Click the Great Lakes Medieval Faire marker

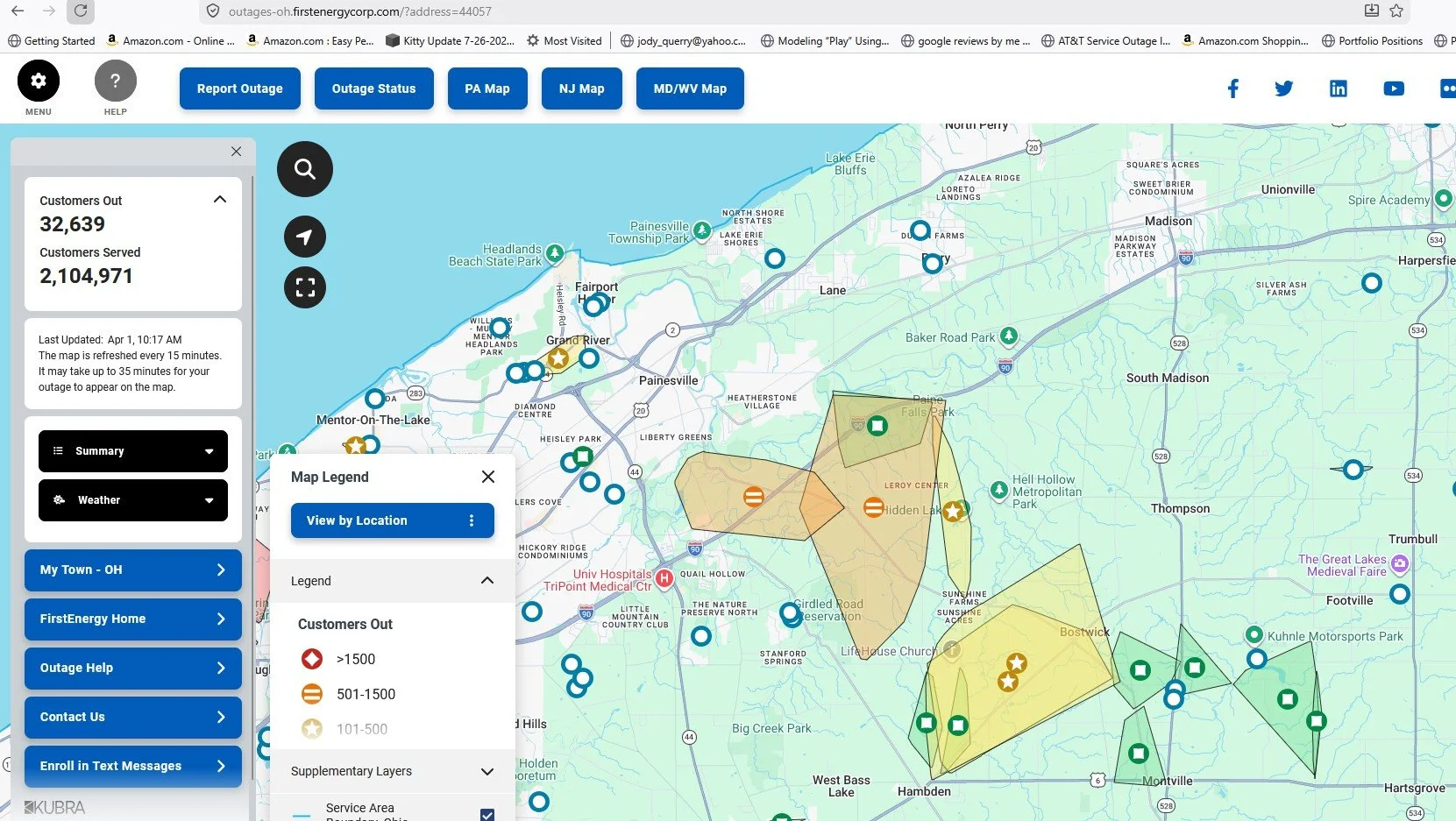click(x=1400, y=563)
